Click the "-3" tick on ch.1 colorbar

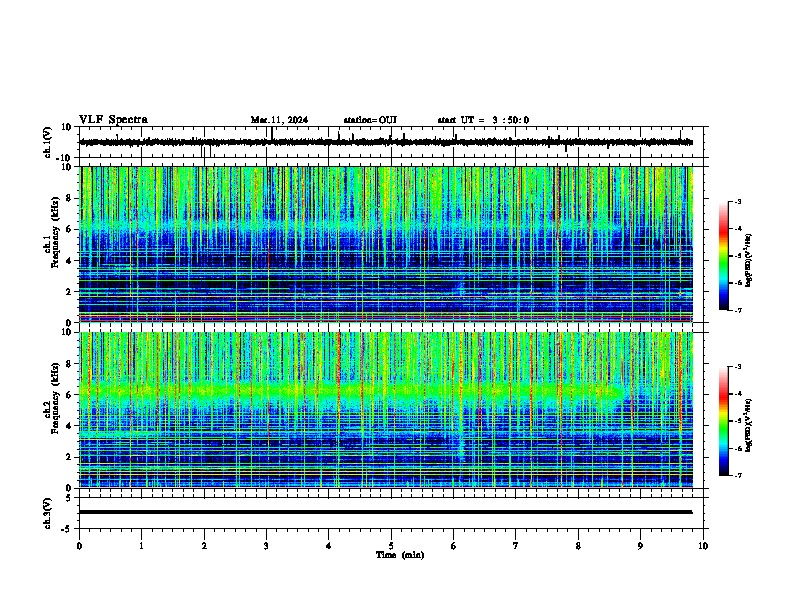point(737,202)
